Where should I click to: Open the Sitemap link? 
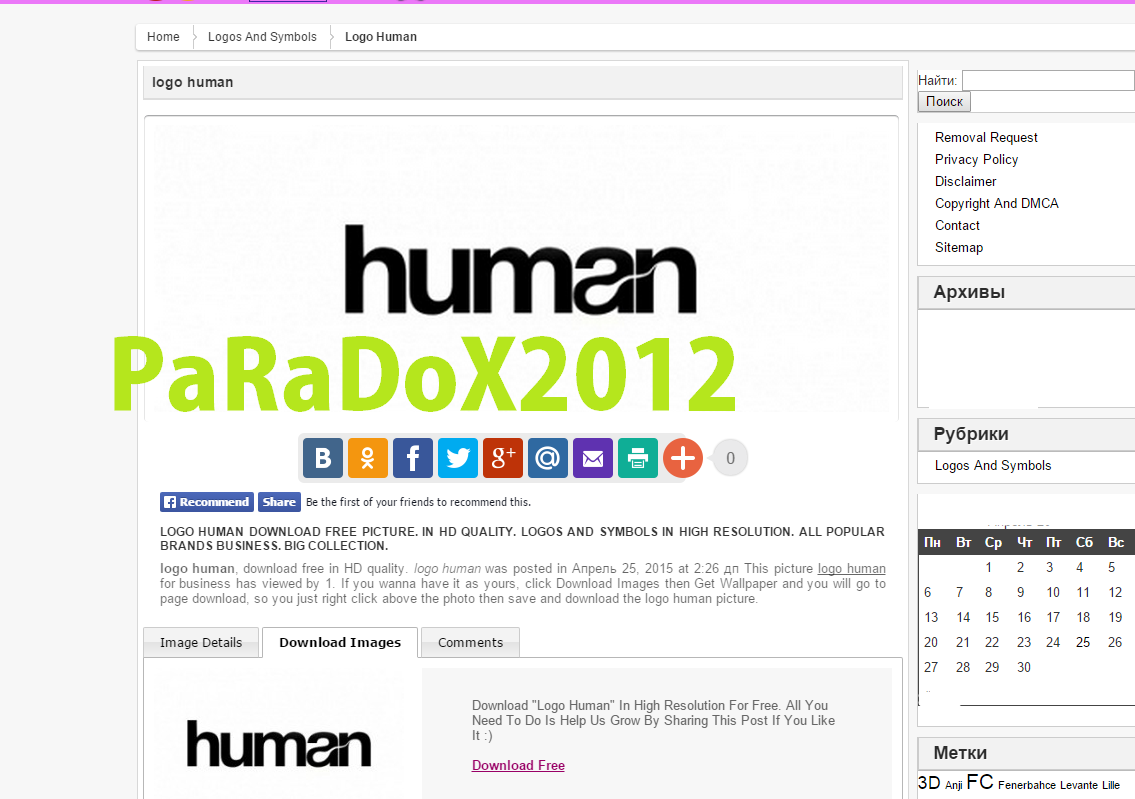[959, 248]
